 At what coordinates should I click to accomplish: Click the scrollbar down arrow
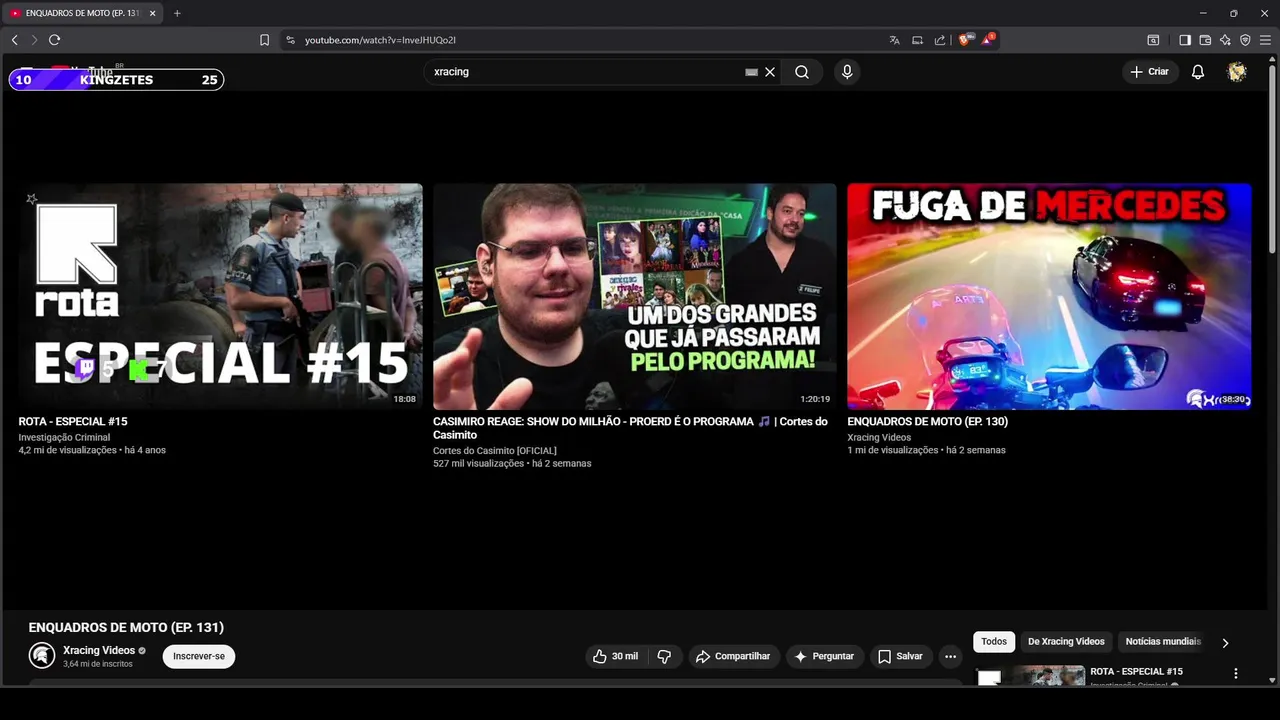tap(1272, 680)
